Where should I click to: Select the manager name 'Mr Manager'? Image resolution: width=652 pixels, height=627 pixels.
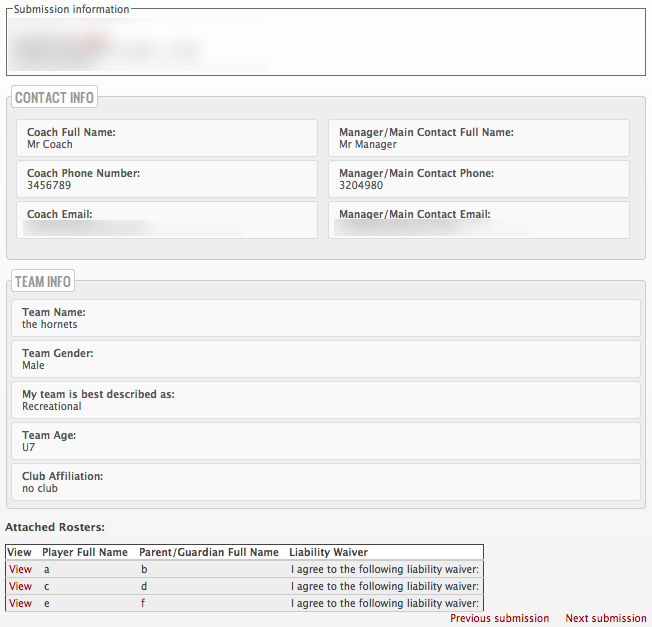[x=368, y=144]
